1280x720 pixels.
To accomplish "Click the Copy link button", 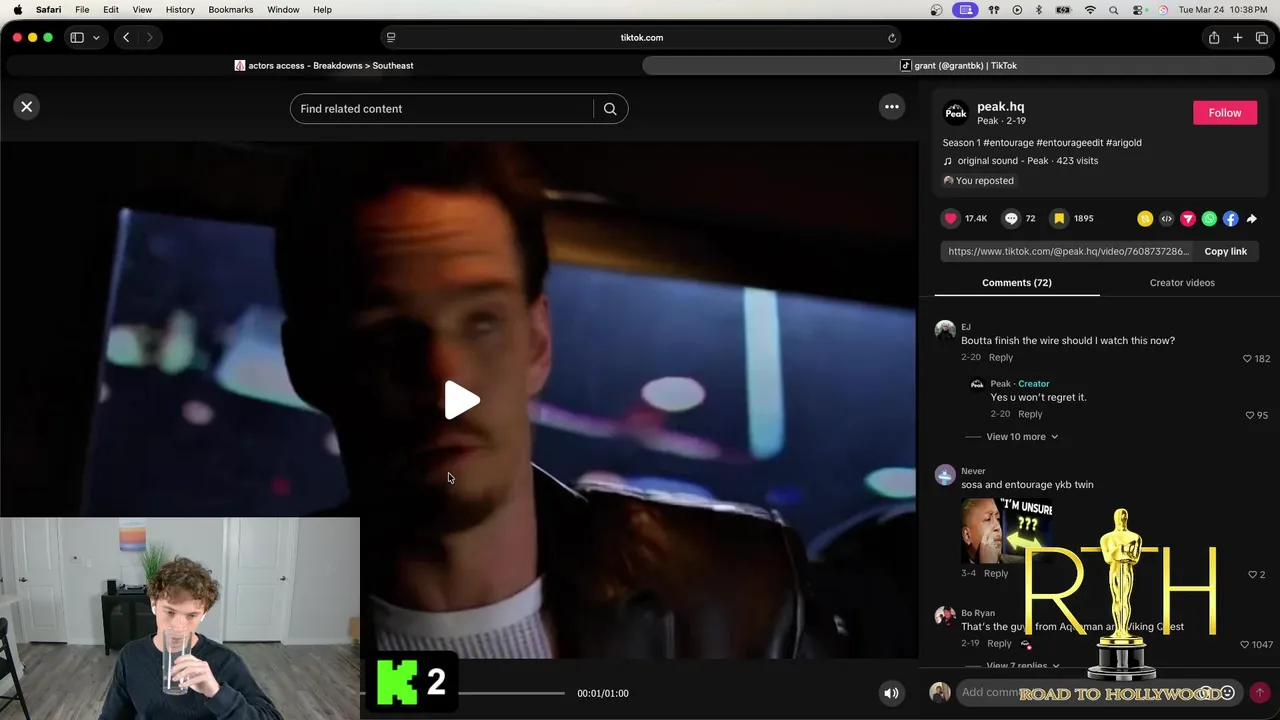I will click(1225, 252).
